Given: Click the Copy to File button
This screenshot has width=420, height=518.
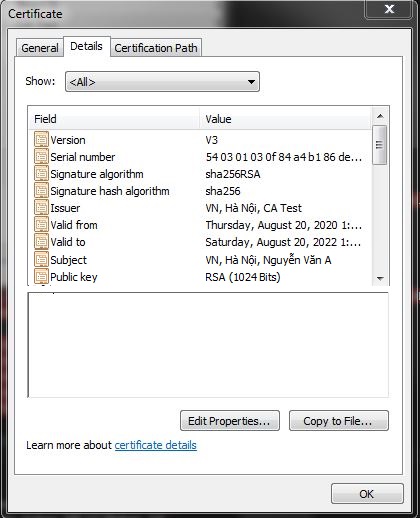Looking at the screenshot, I should [339, 421].
